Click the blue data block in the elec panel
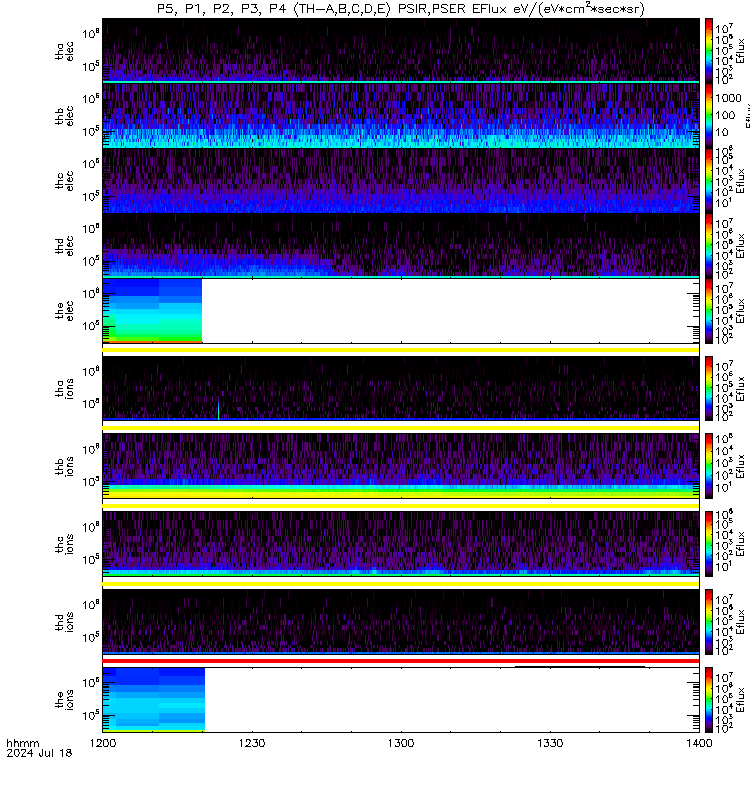Viewport: 750px width, 800px height. pyautogui.click(x=152, y=310)
